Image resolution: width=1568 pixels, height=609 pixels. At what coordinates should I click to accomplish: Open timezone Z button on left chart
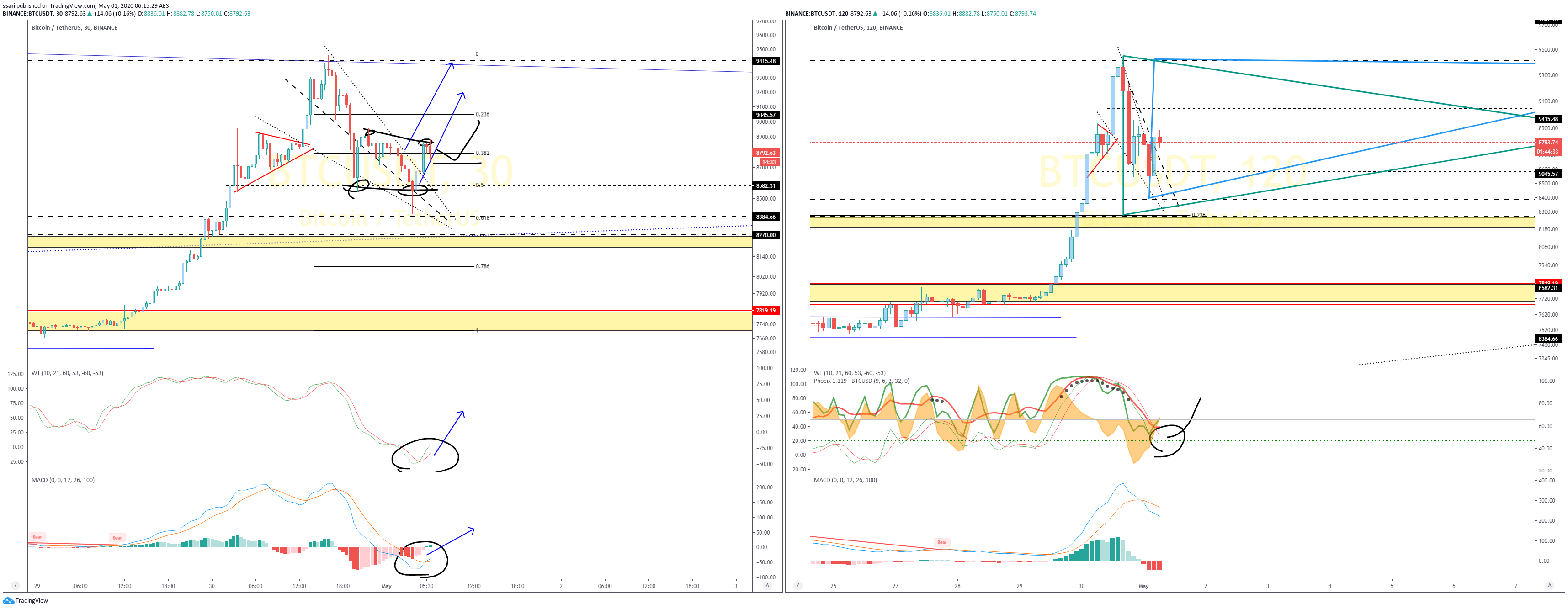(15, 586)
